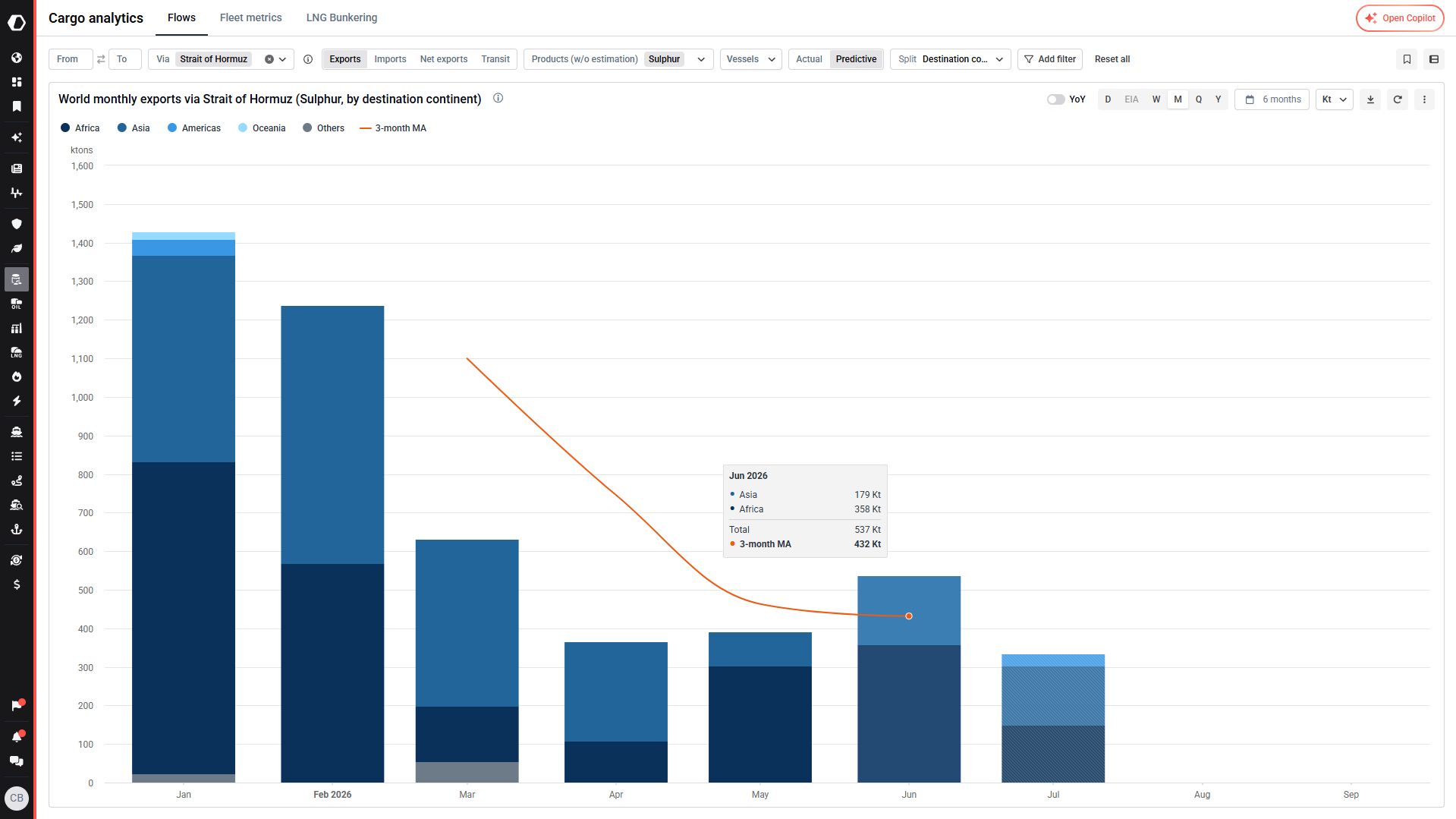Switch flow type to Exports
The image size is (1456, 819).
click(345, 59)
